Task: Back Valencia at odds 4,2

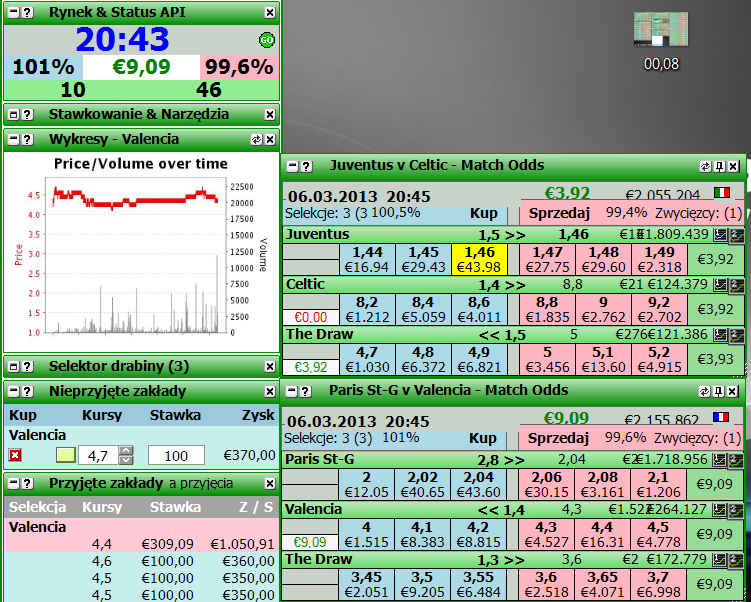Action: coord(478,534)
